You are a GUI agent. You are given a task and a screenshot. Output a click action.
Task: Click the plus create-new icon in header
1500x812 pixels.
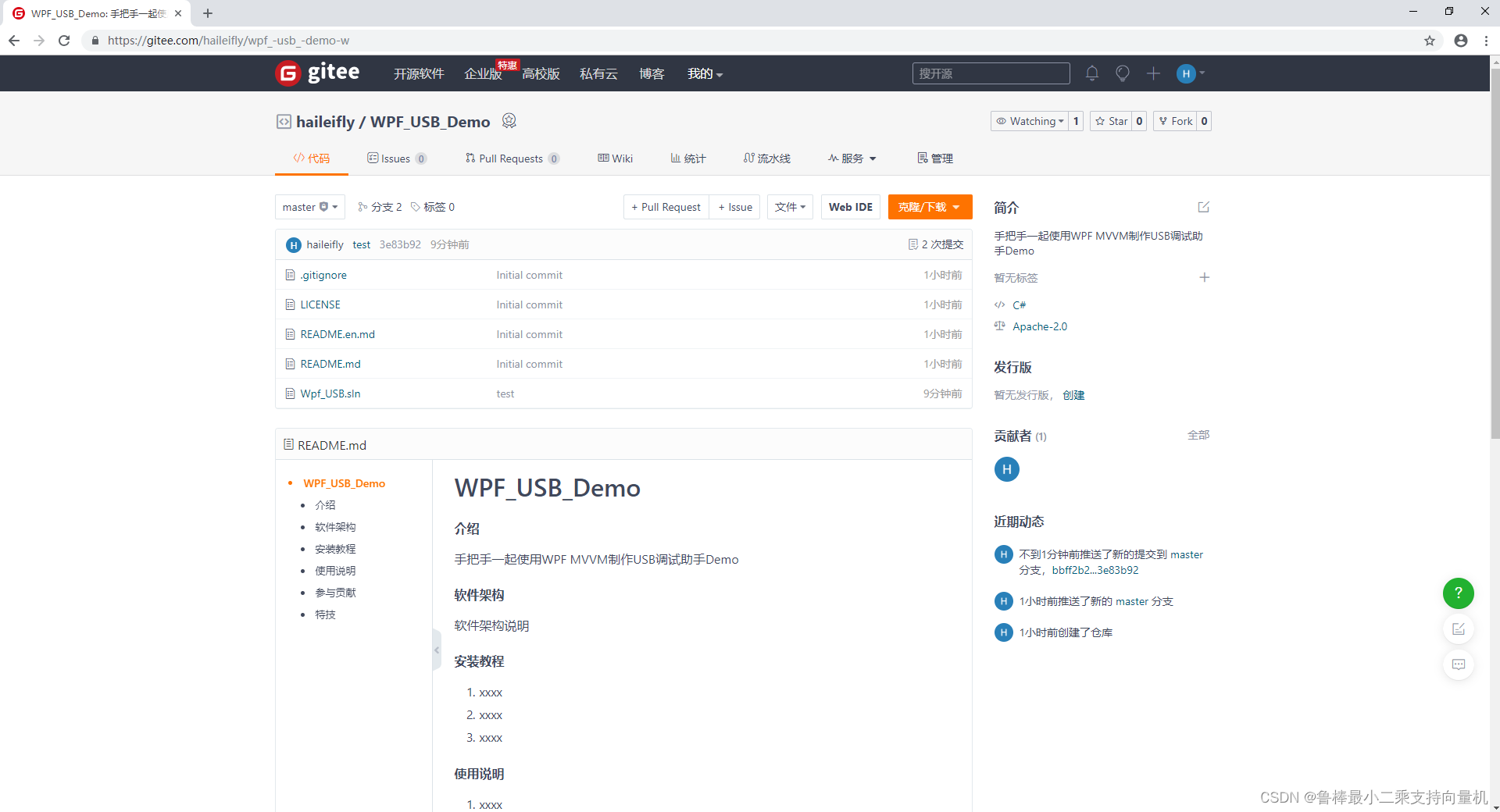point(1153,73)
